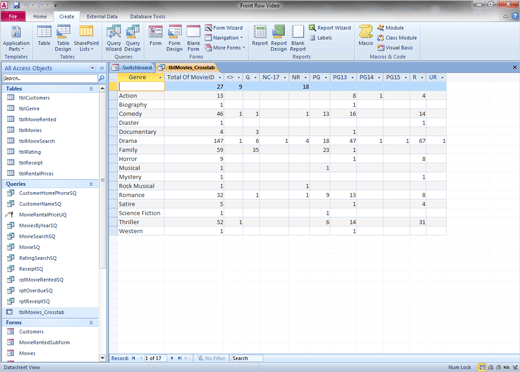Open the File tab
The width and height of the screenshot is (520, 372).
click(x=13, y=16)
